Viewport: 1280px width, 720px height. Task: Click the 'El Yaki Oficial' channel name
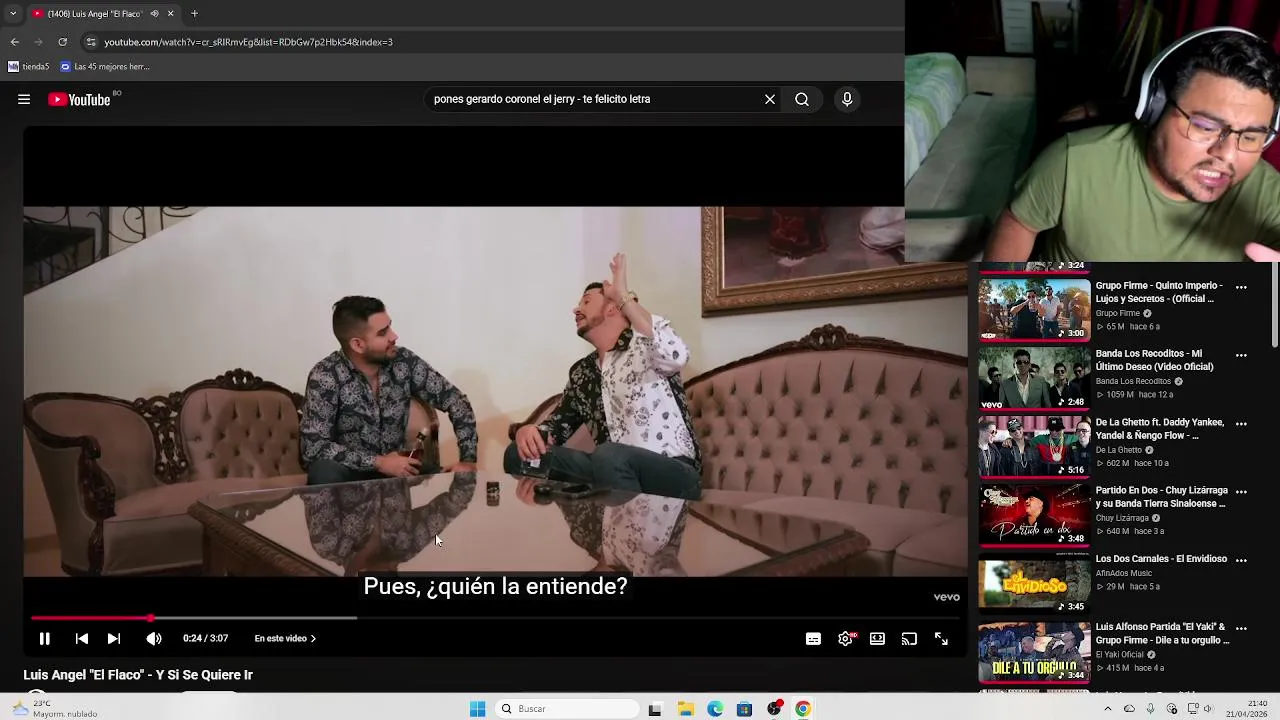(1120, 655)
